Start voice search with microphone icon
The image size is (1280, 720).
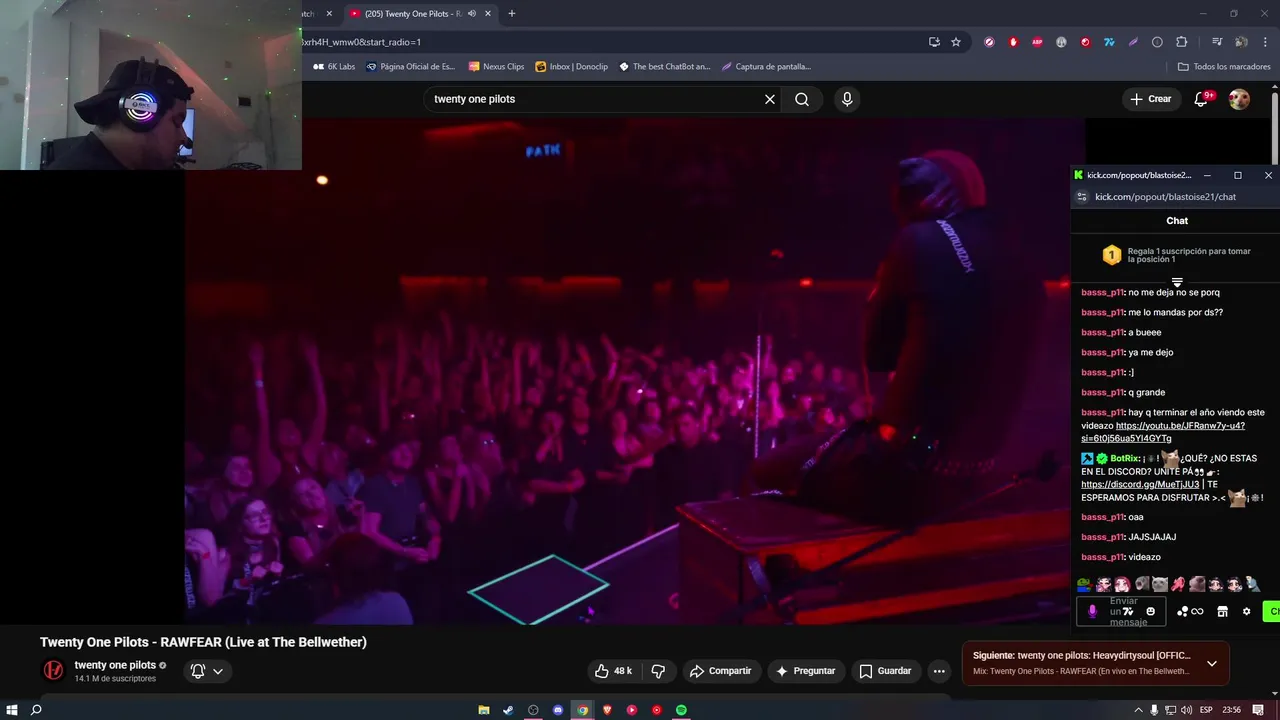pyautogui.click(x=847, y=99)
